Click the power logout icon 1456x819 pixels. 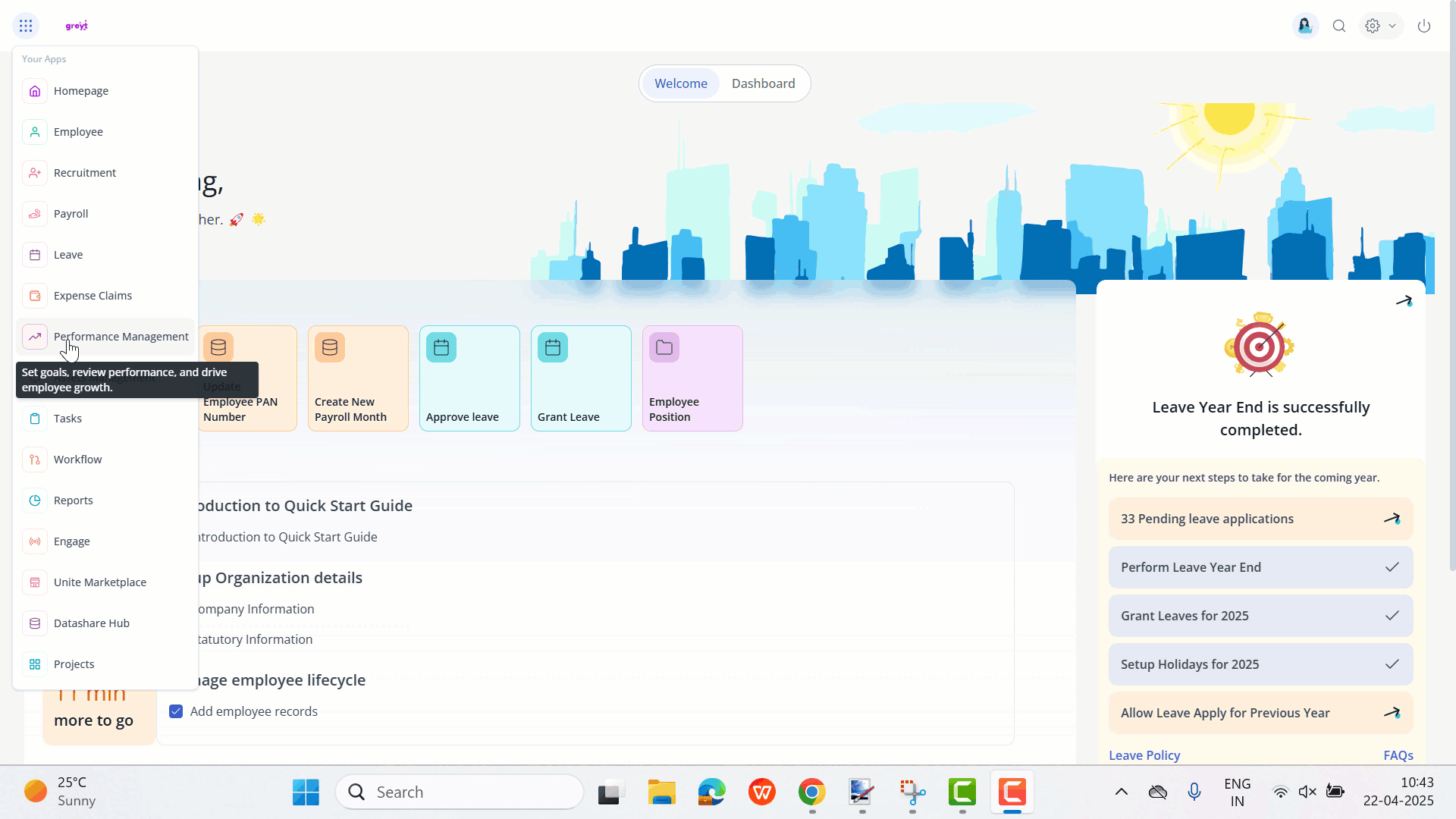[x=1424, y=26]
